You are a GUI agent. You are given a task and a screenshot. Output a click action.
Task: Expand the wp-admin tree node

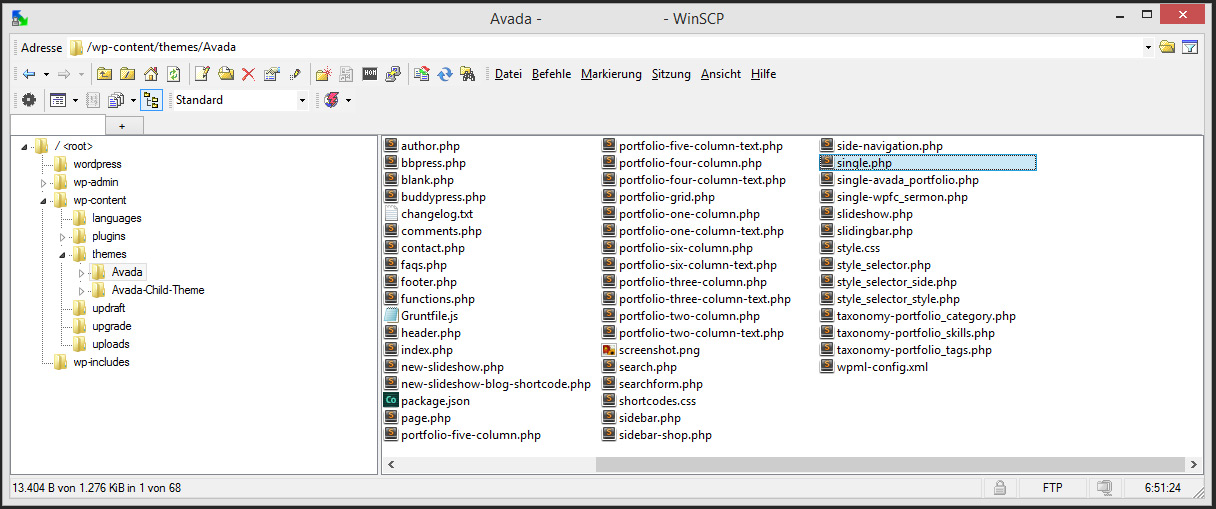[43, 182]
